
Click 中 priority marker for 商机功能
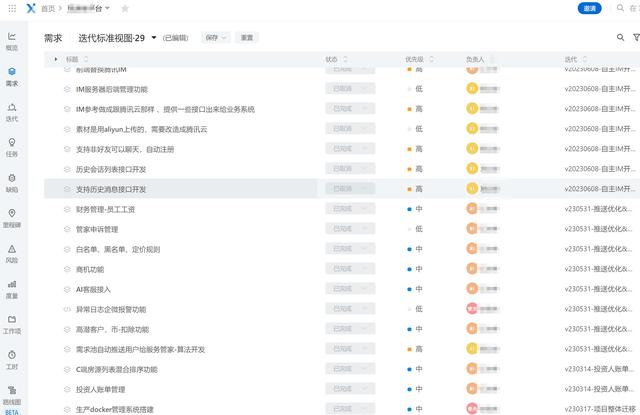415,269
